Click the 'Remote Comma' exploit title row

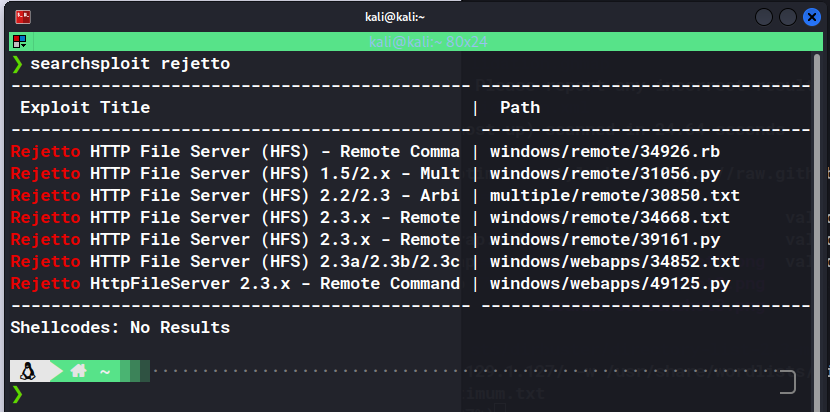[236, 152]
